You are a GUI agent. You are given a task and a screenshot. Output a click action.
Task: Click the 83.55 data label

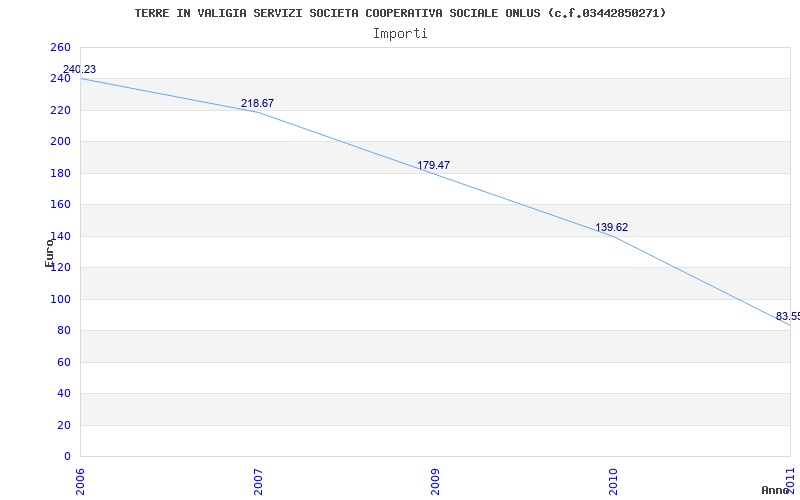pyautogui.click(x=788, y=316)
